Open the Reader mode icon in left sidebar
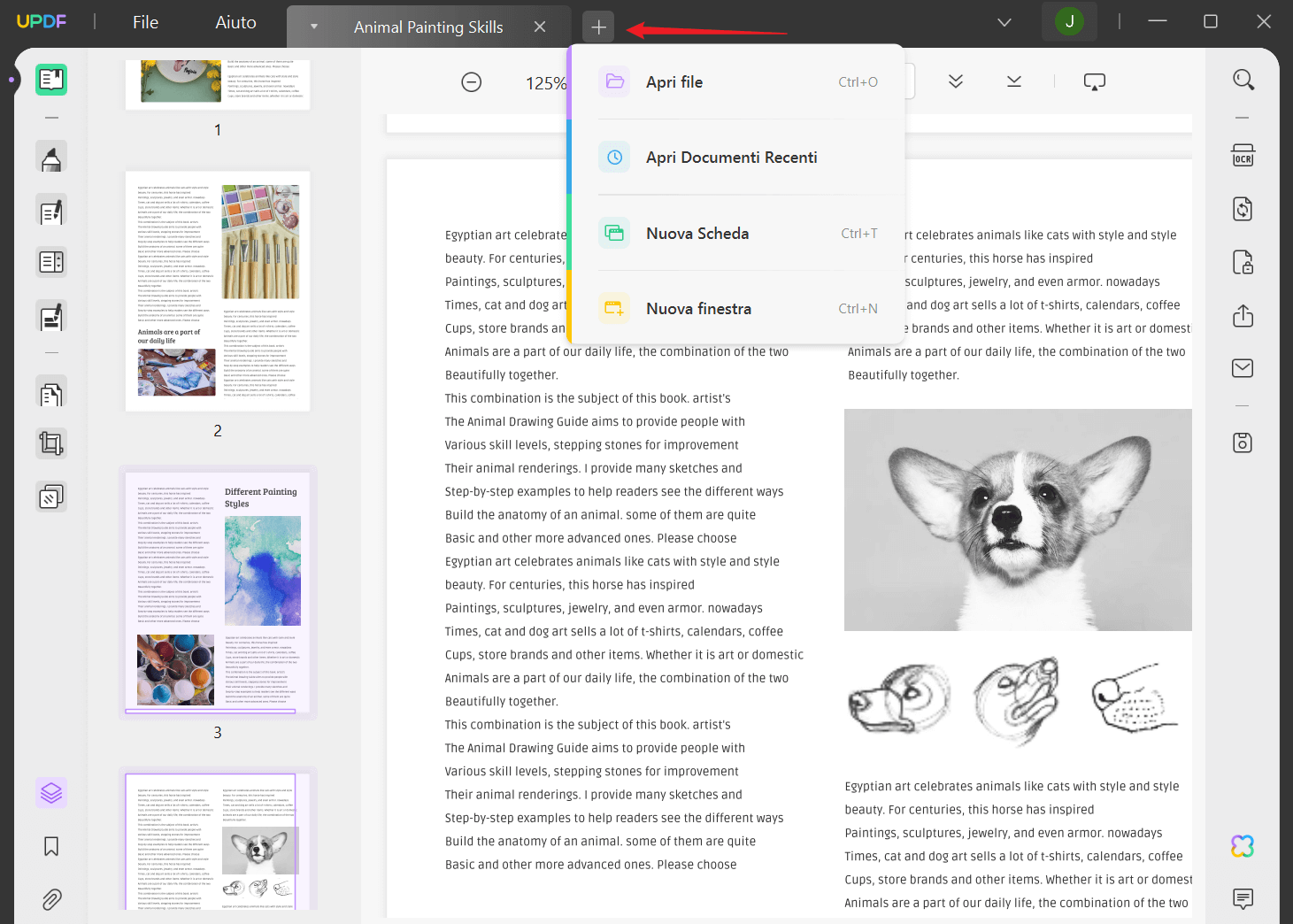The height and width of the screenshot is (924, 1293). [51, 80]
